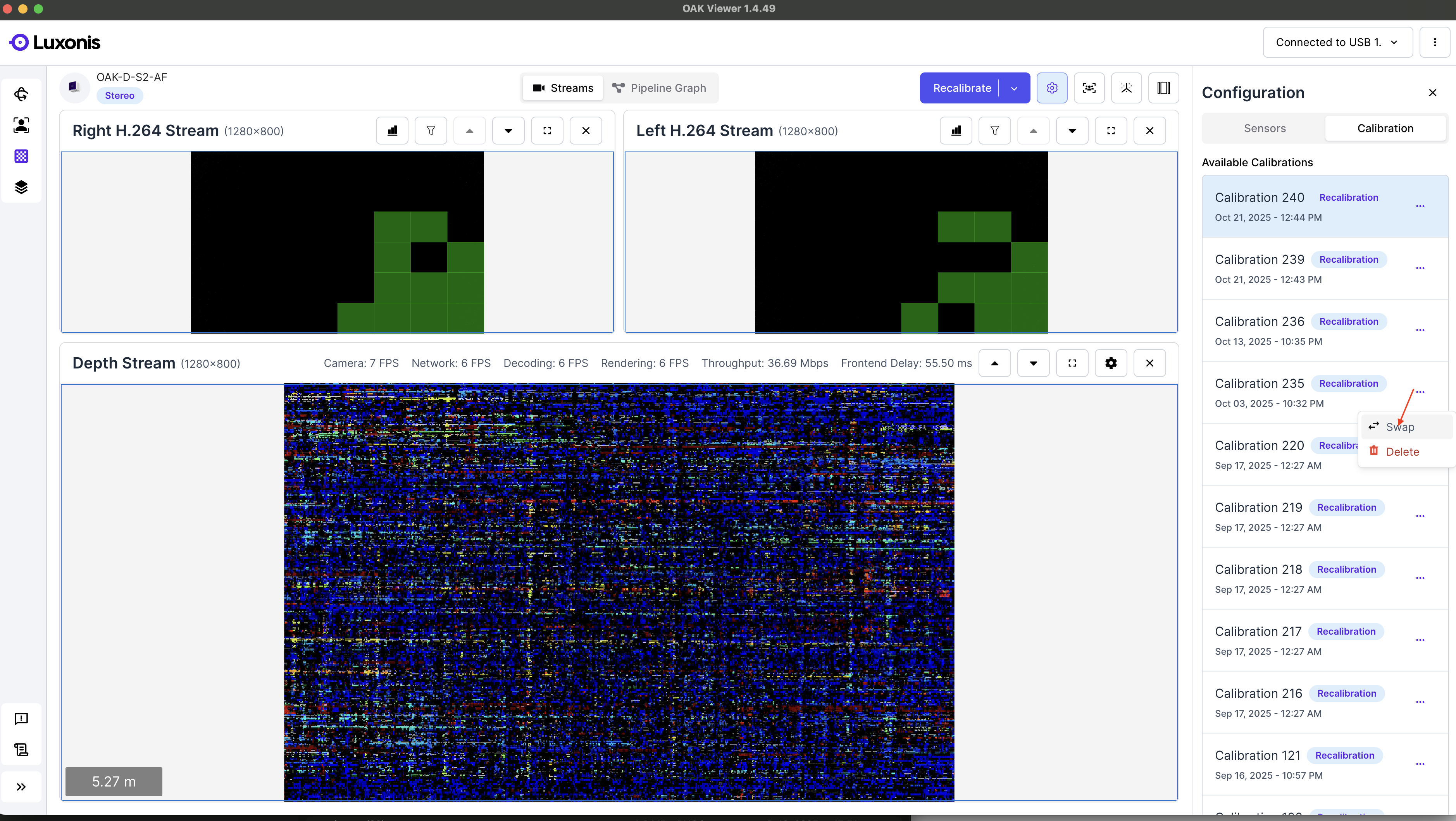The height and width of the screenshot is (821, 1456).
Task: Open feedback icon in left sidebar
Action: point(21,719)
